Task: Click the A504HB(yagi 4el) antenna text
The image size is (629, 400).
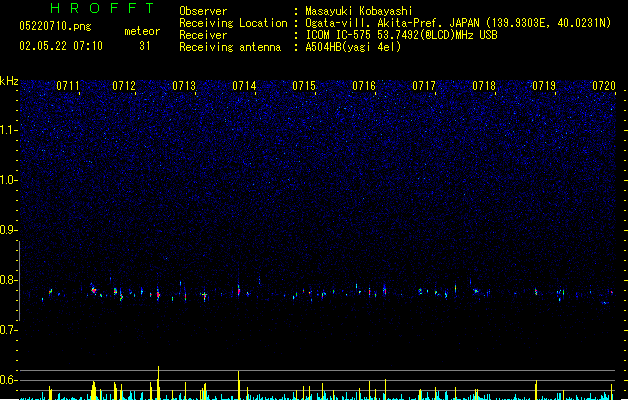Action: (353, 47)
